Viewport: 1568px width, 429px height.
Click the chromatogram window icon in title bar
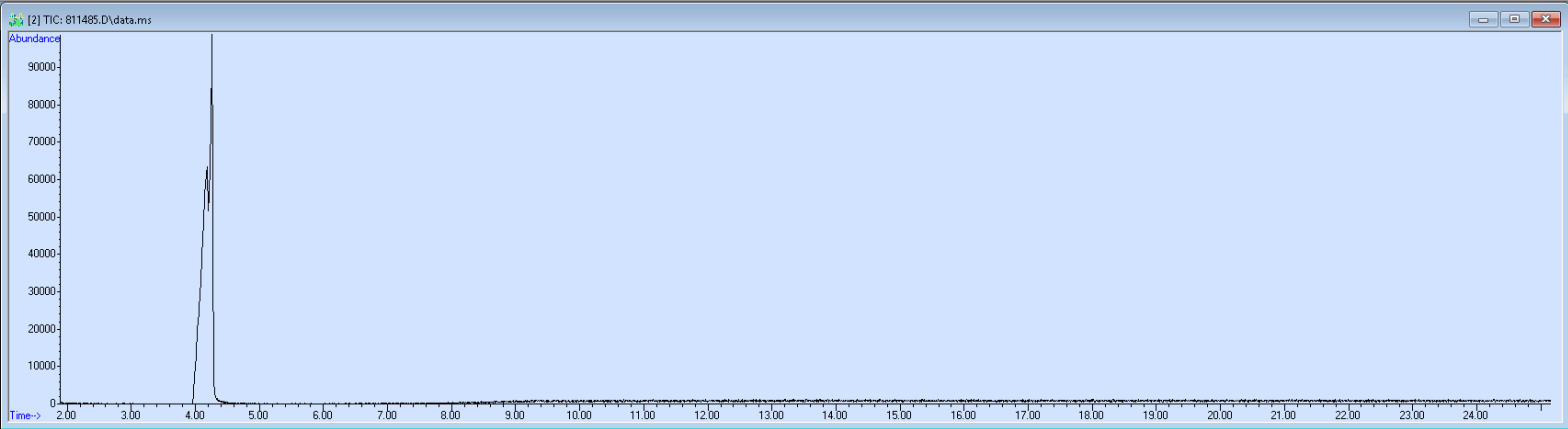coord(15,20)
